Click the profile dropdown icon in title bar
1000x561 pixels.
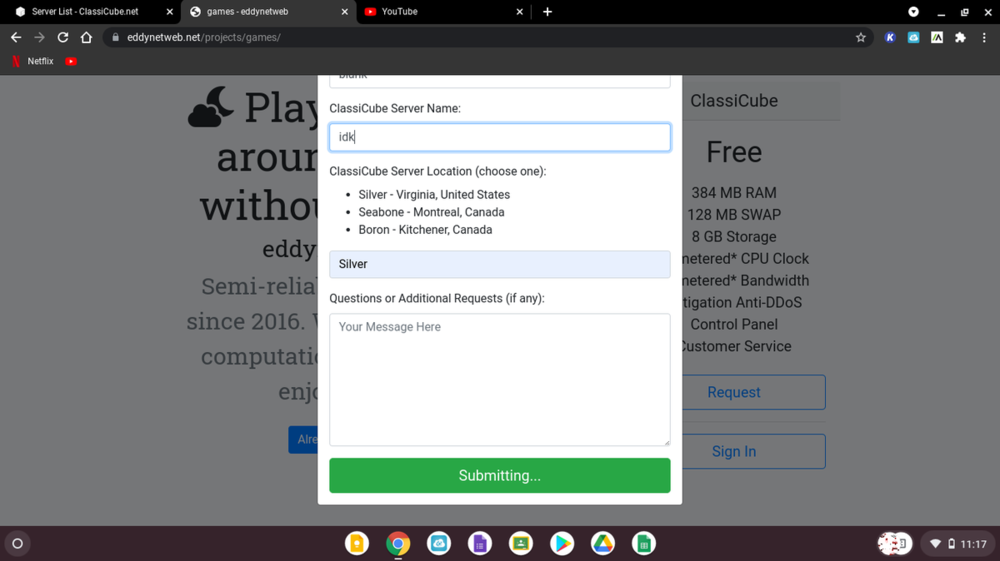click(913, 11)
